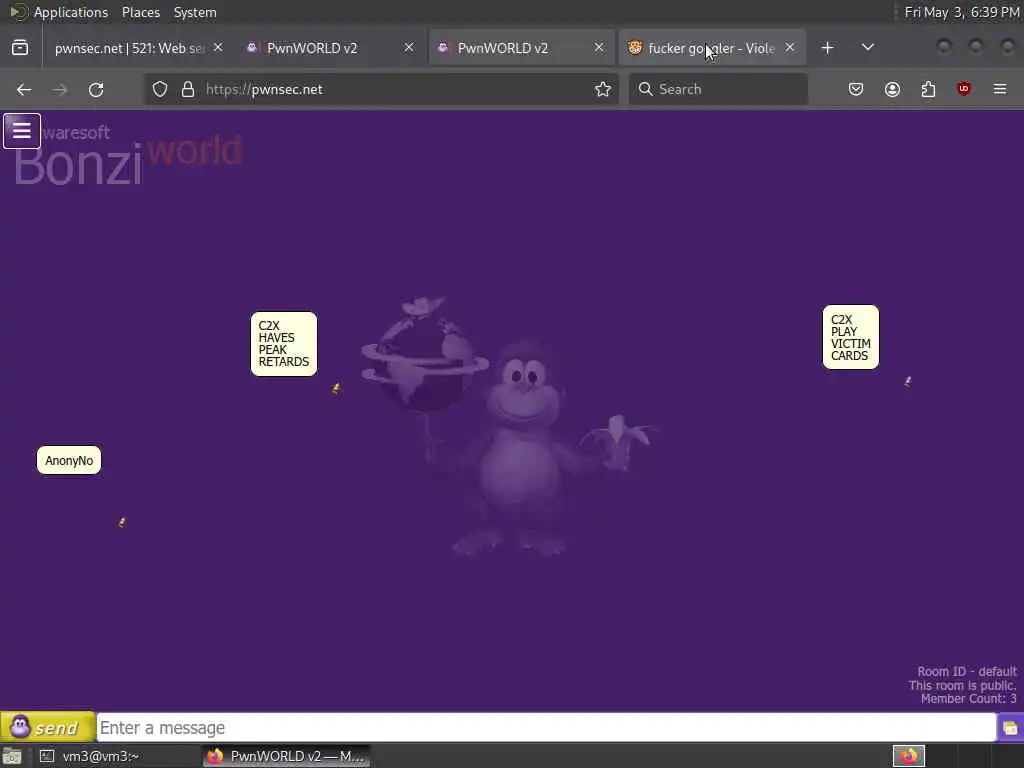
Task: Click the browser forward arrow
Action: pyautogui.click(x=60, y=89)
